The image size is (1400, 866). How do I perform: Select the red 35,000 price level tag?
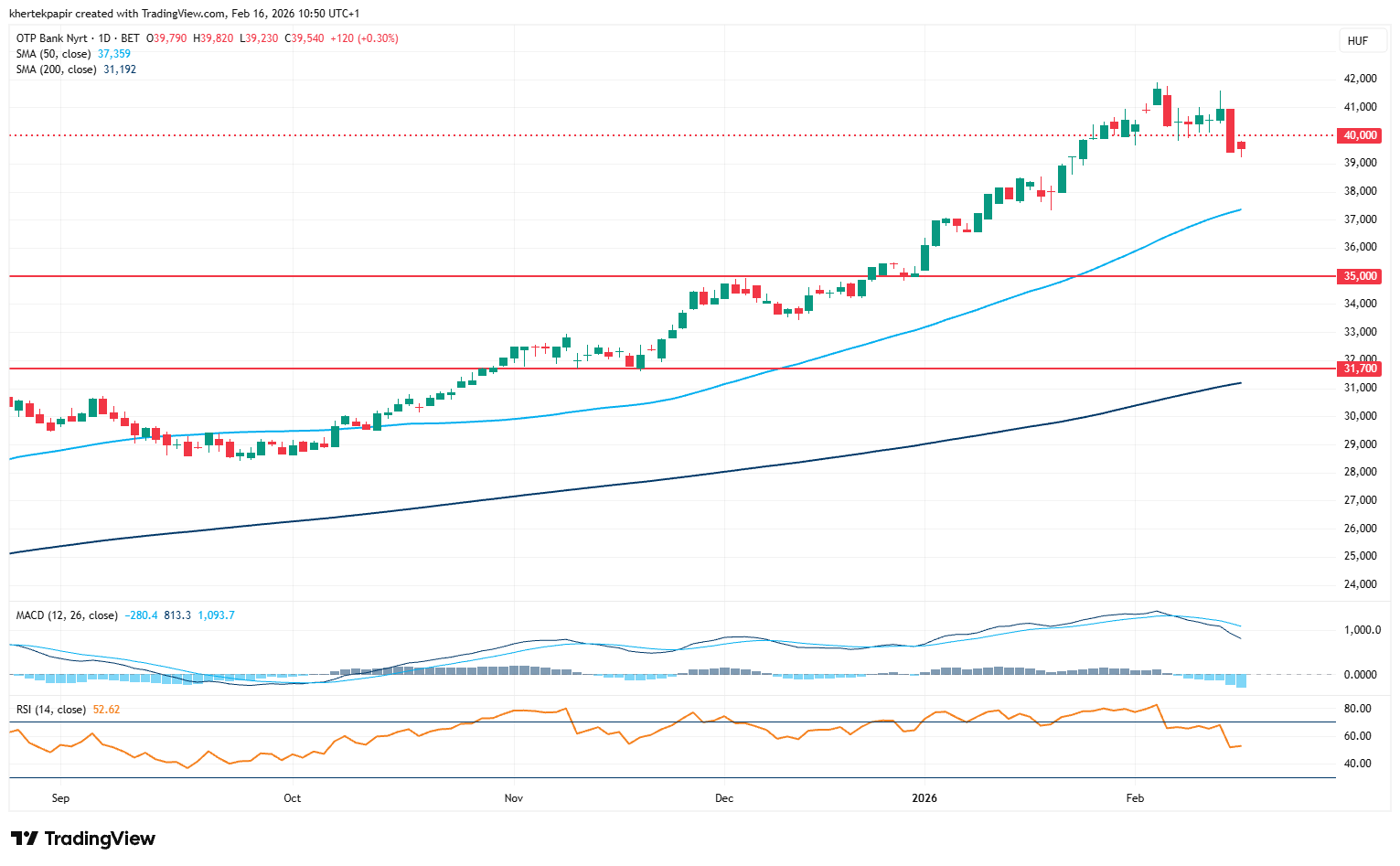tap(1360, 276)
